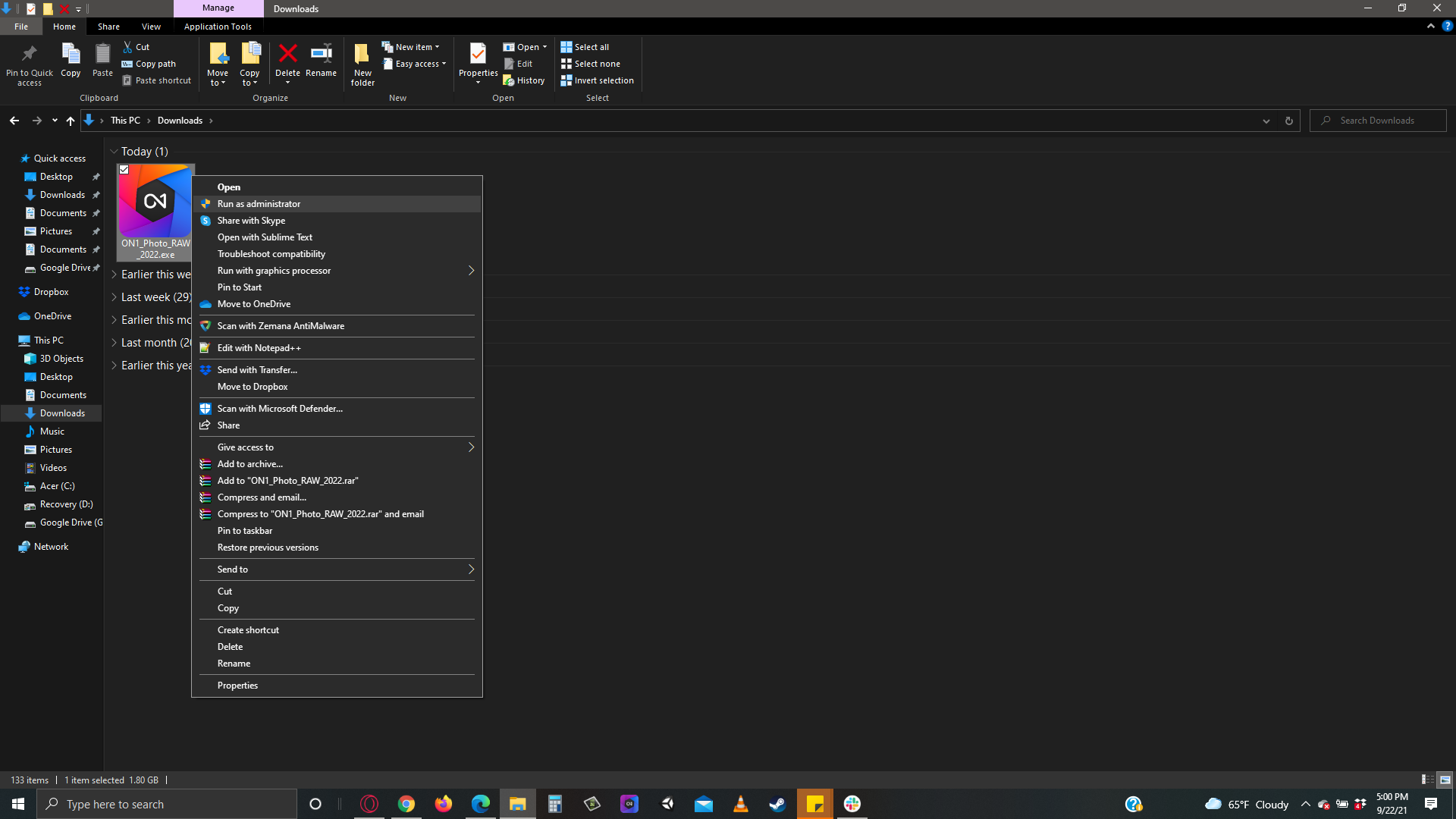The height and width of the screenshot is (819, 1456).
Task: Choose Run as administrator from context menu
Action: (259, 204)
